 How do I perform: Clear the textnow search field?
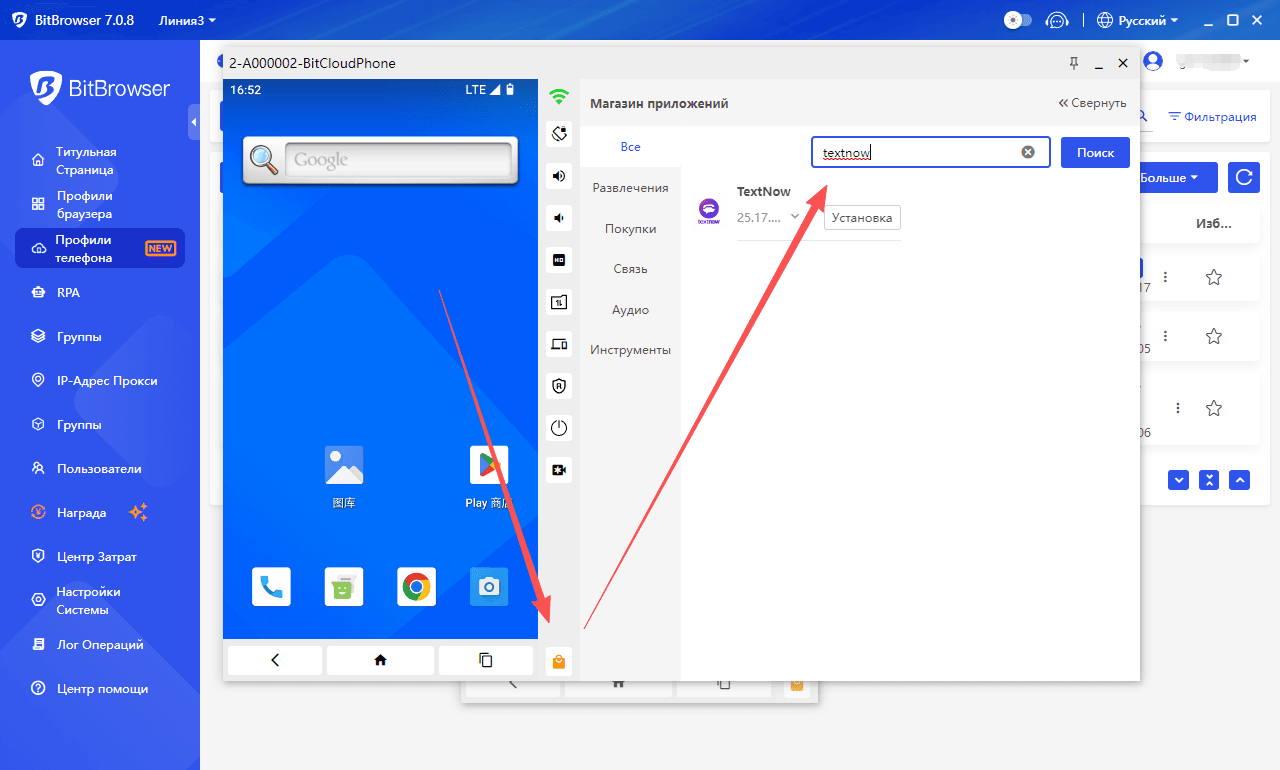point(1027,152)
